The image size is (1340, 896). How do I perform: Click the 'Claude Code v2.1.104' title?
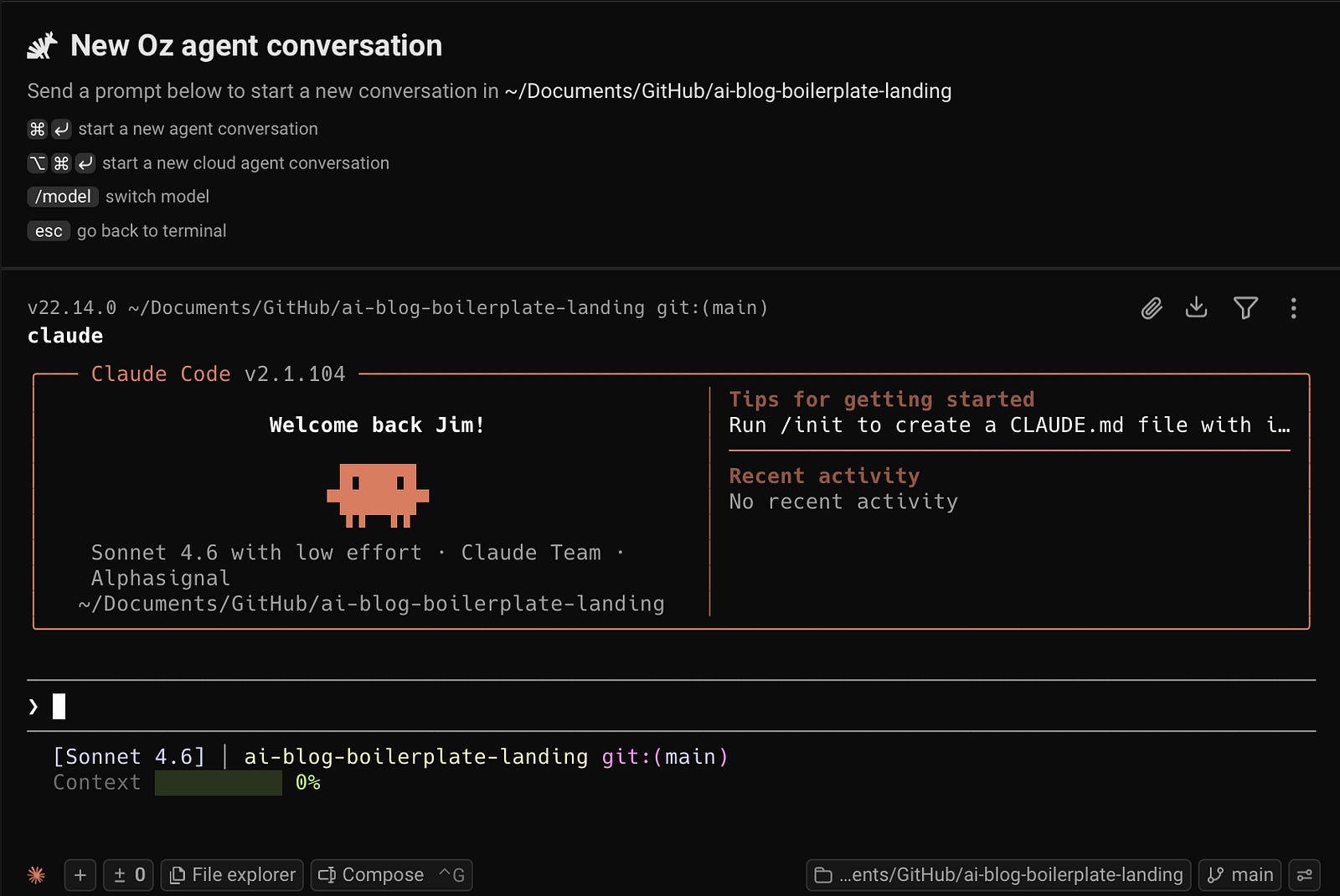pyautogui.click(x=218, y=374)
